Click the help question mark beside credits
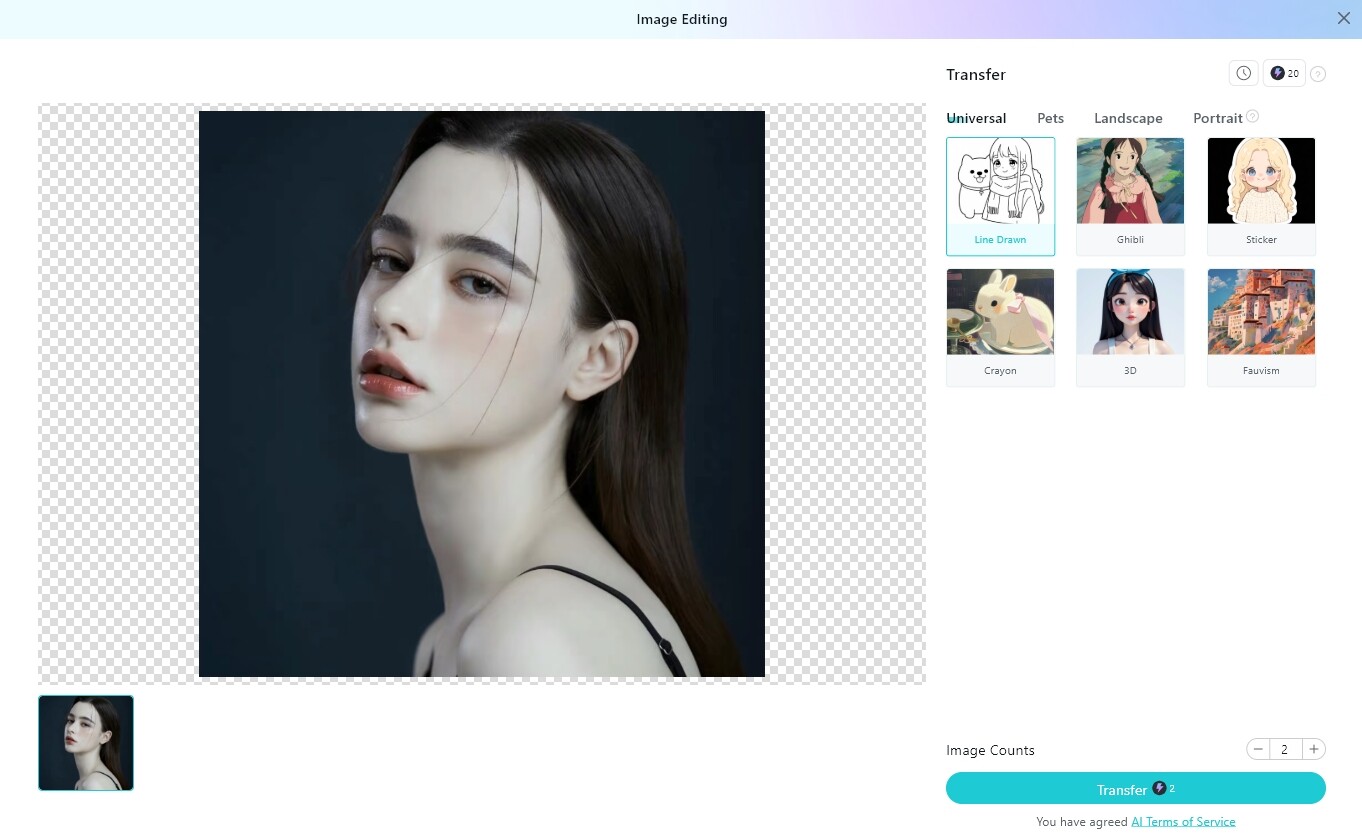This screenshot has width=1362, height=836. tap(1318, 74)
